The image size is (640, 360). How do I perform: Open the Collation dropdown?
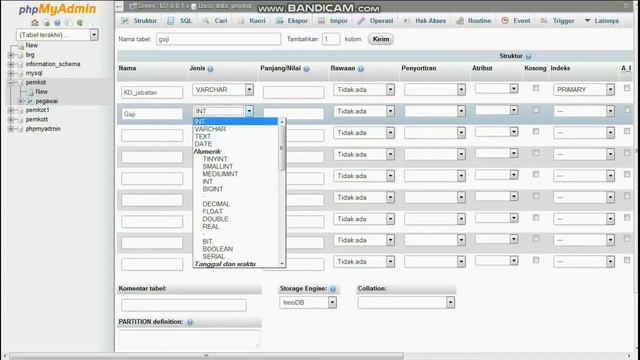point(406,302)
